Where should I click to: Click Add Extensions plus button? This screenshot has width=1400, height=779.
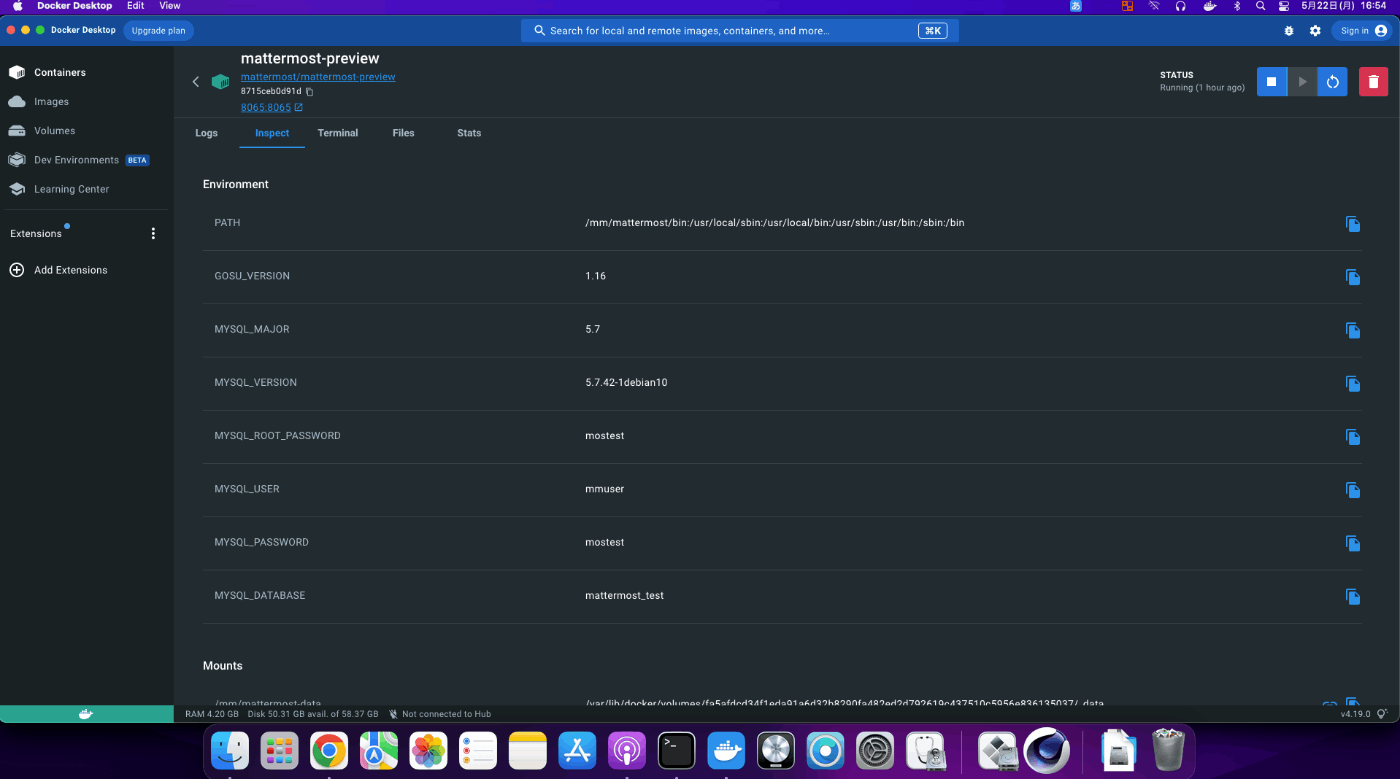(17, 270)
